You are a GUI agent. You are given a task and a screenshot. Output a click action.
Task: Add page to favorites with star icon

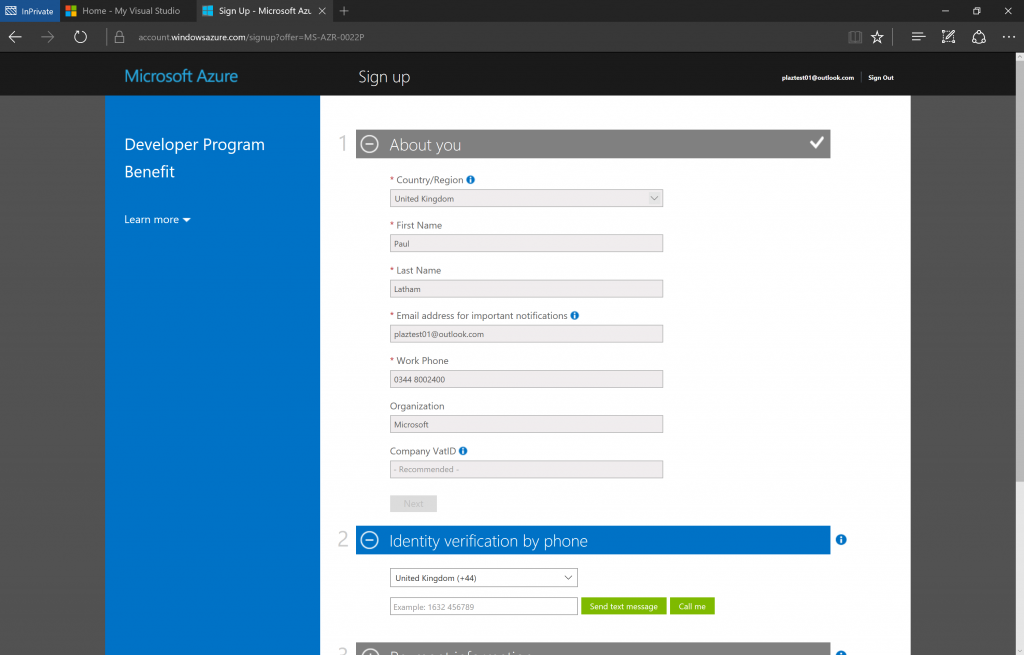click(x=877, y=37)
